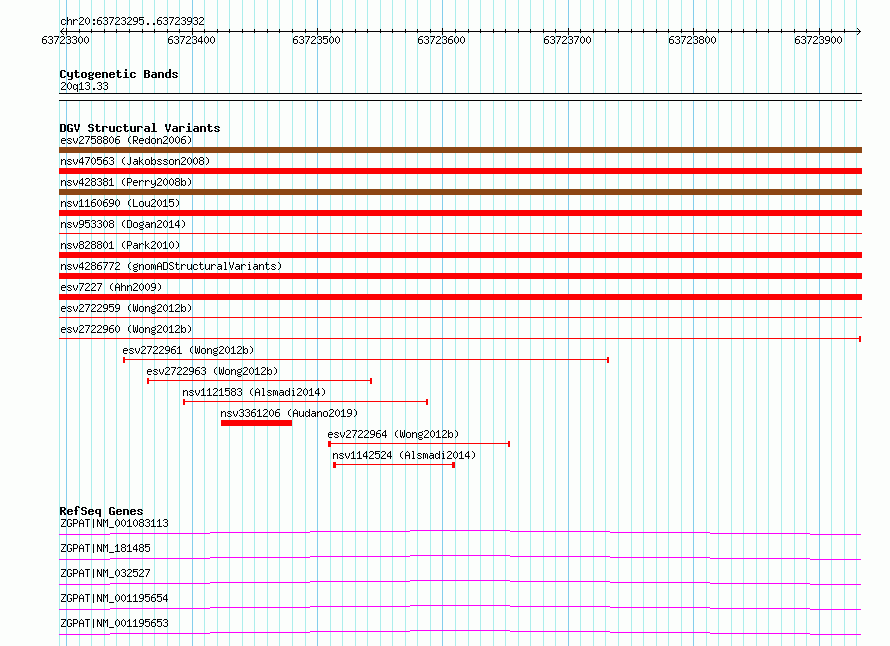Click the esv2722964 variant span line
The width and height of the screenshot is (890, 646).
tap(419, 444)
